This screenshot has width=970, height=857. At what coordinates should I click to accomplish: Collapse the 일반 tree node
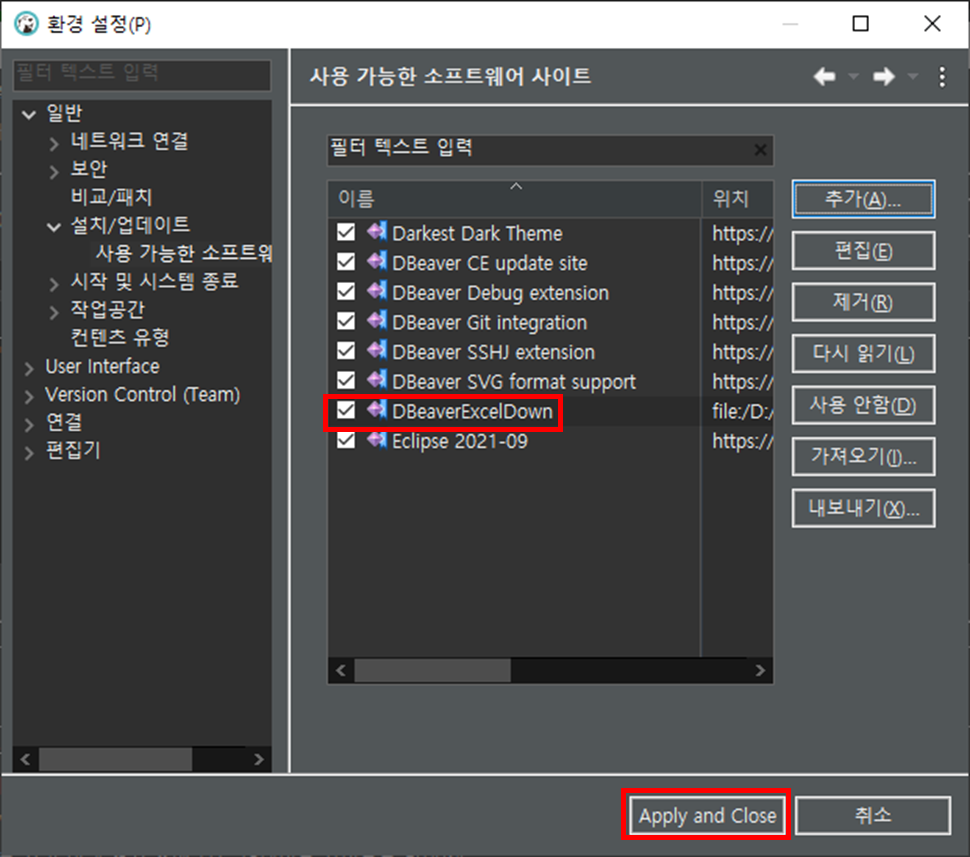29,114
